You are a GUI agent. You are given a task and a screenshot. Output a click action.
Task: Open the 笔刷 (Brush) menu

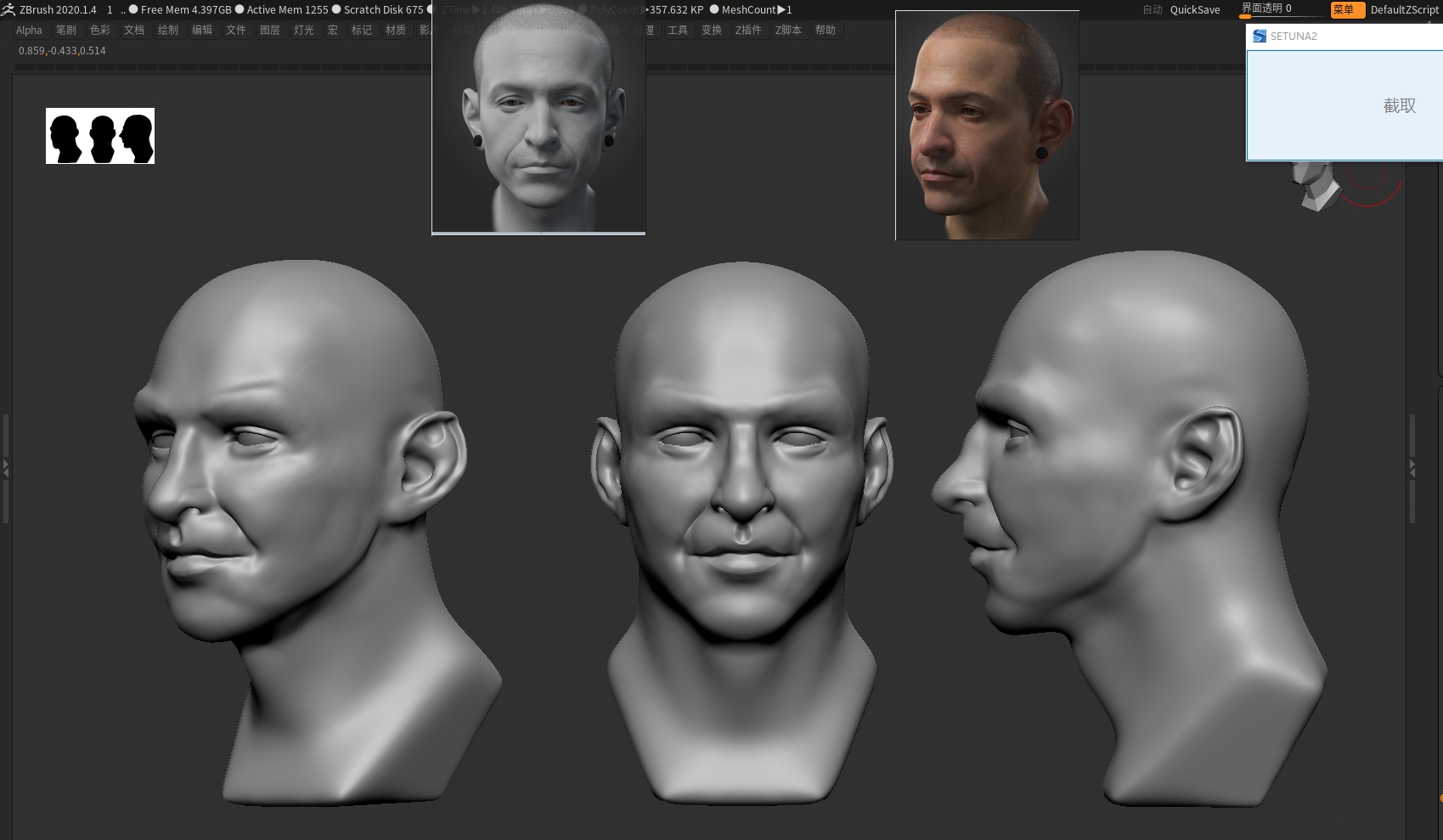66,31
